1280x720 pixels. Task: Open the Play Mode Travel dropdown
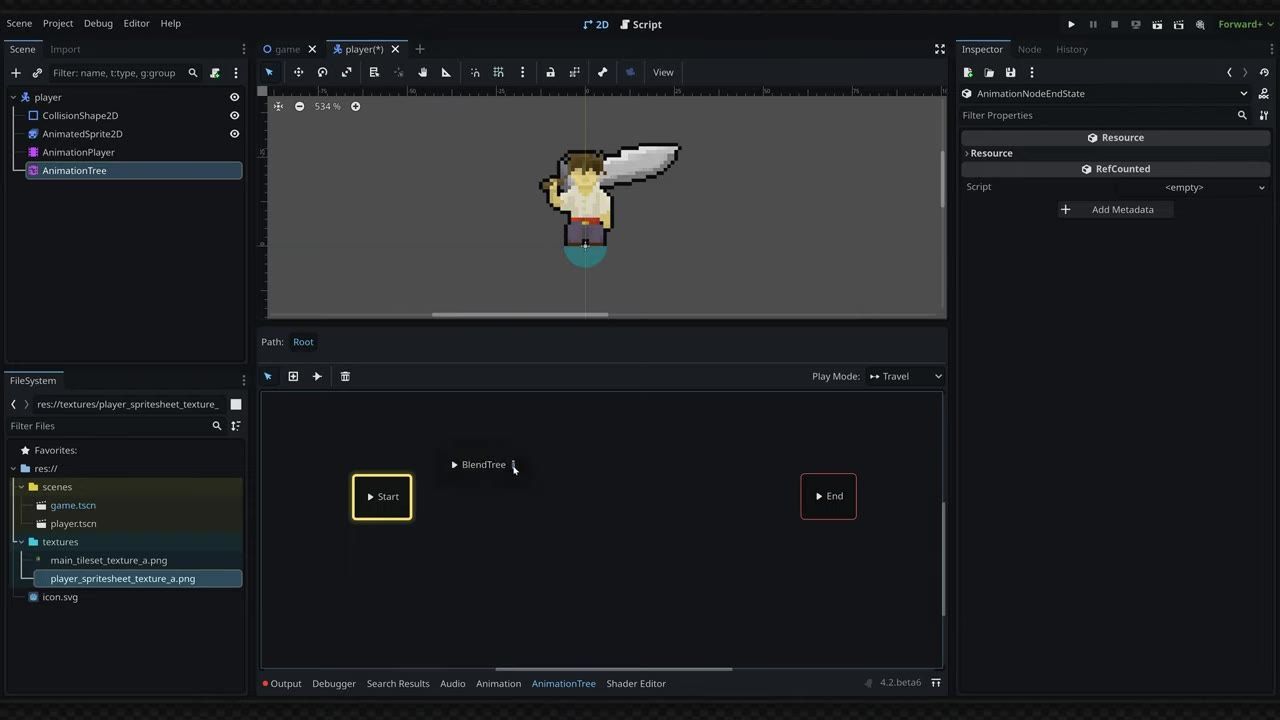(905, 376)
